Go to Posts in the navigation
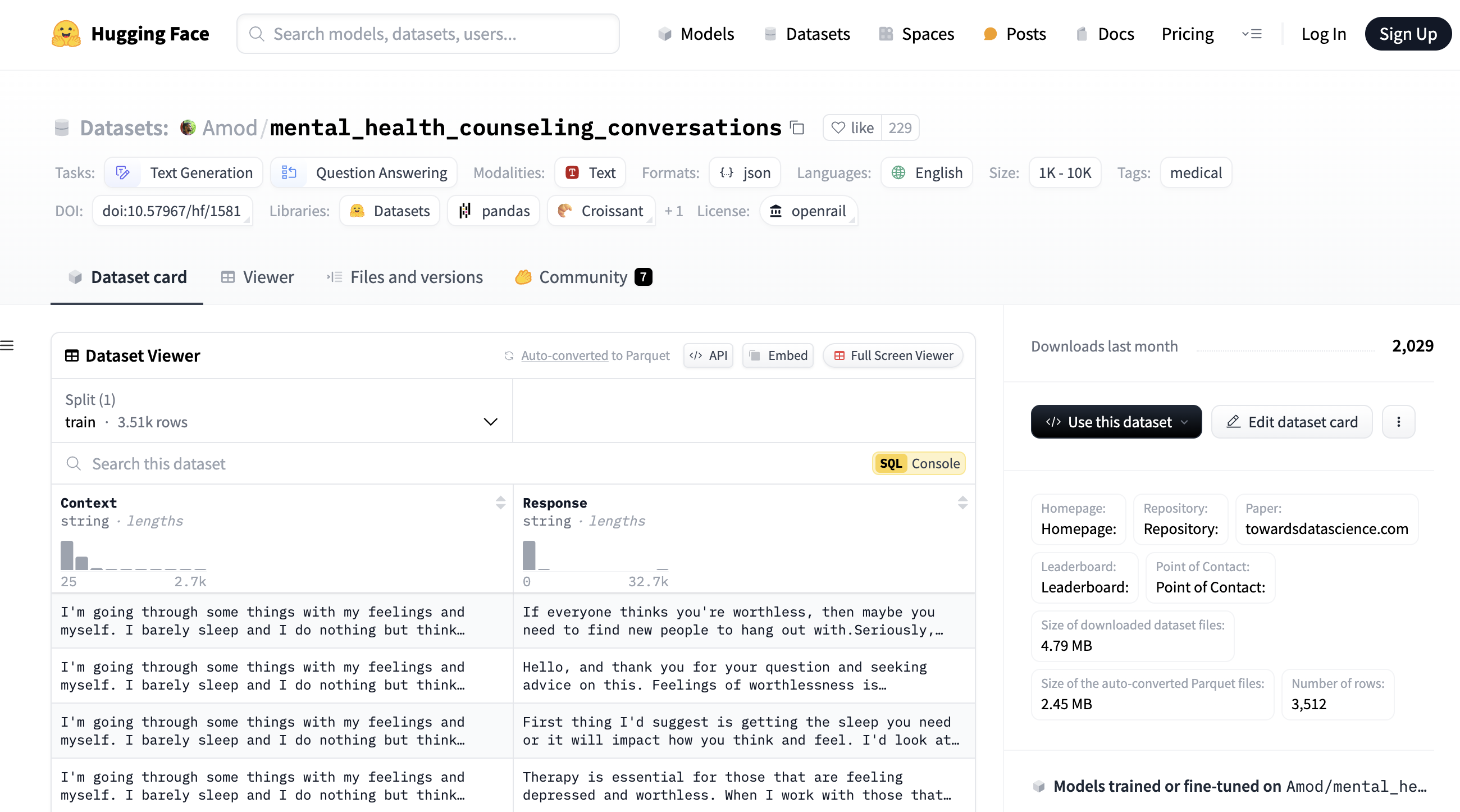This screenshot has width=1460, height=812. point(1015,34)
